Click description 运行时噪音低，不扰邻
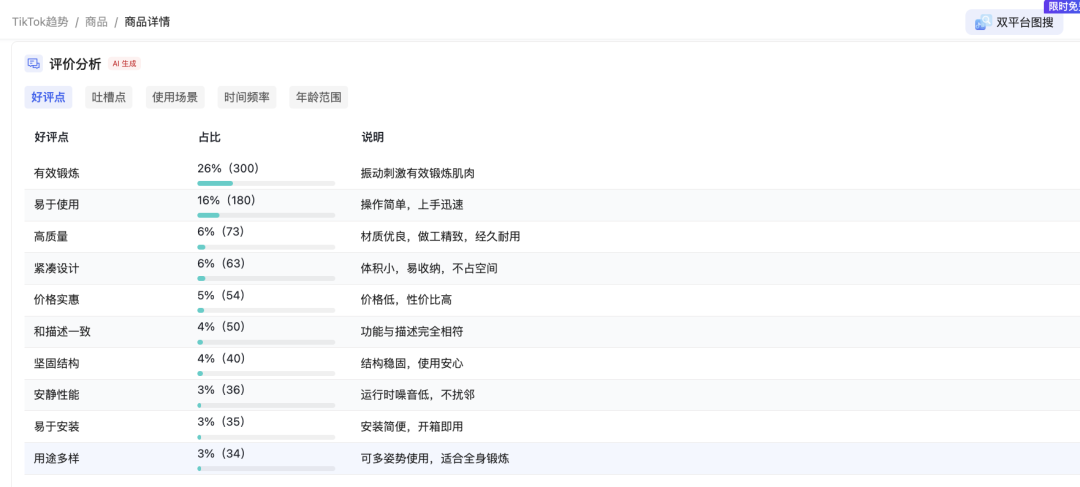 pos(417,395)
